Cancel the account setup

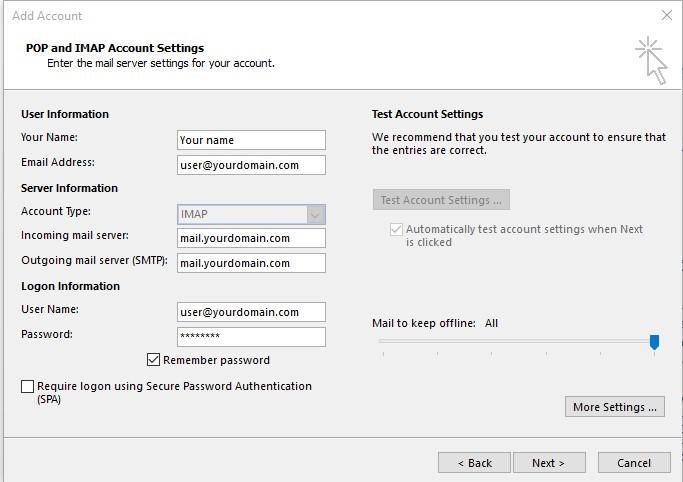[x=634, y=463]
